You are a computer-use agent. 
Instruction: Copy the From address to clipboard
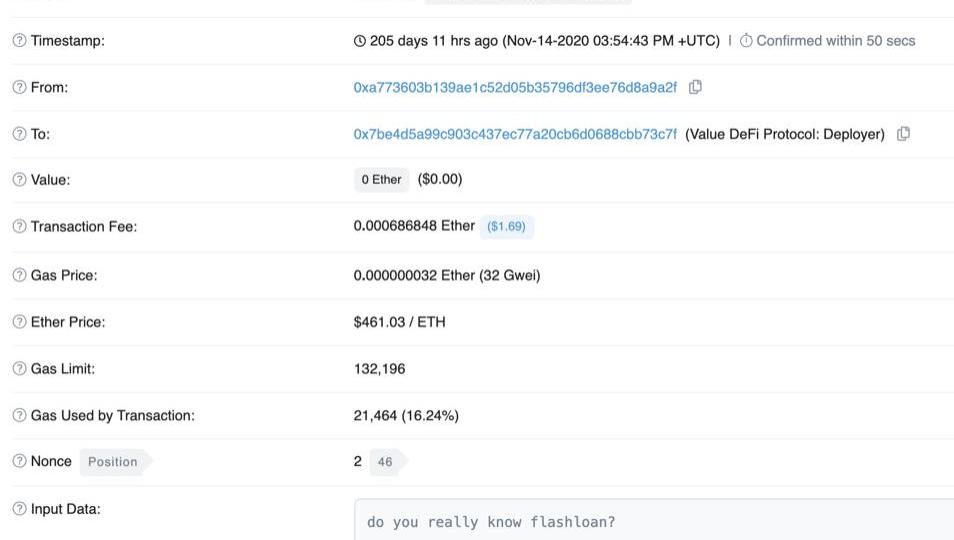point(695,87)
